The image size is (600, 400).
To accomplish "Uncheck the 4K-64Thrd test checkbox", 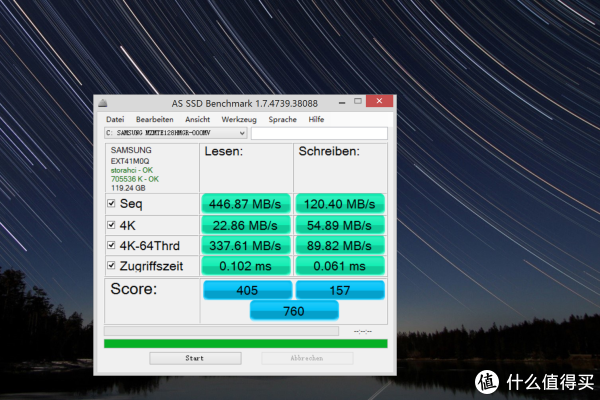I will (111, 245).
